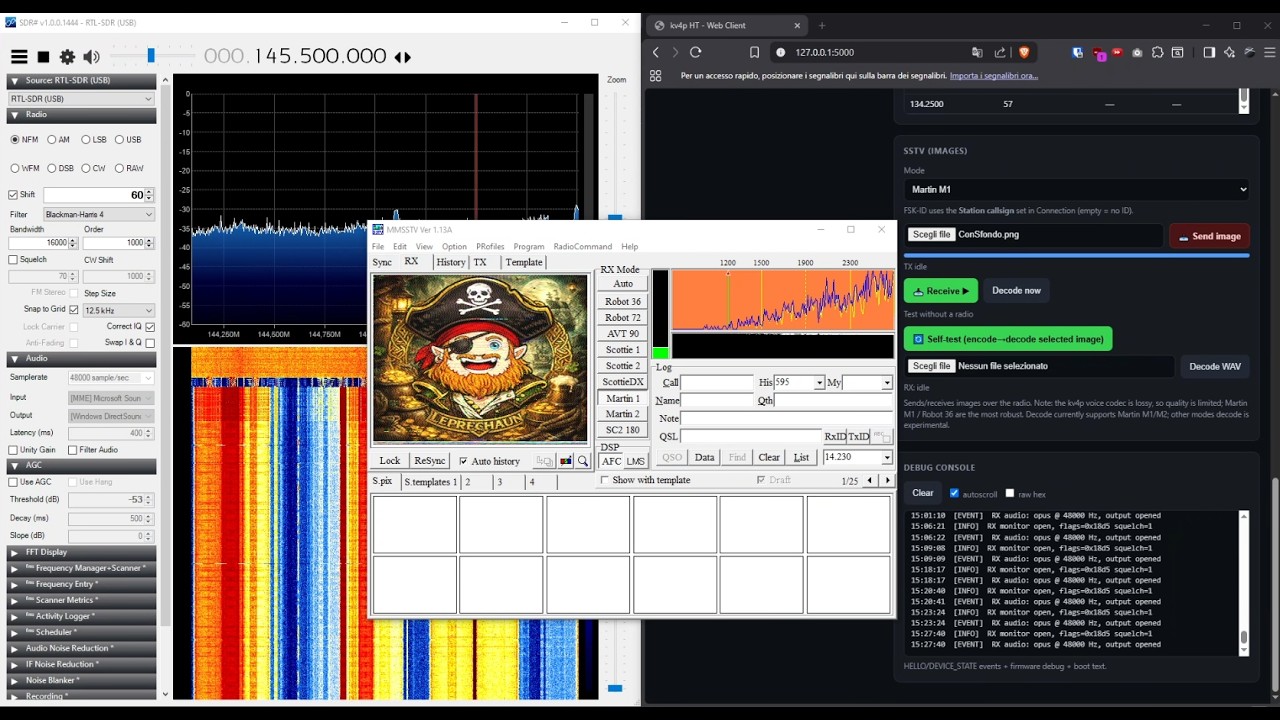The height and width of the screenshot is (720, 1280).
Task: Open the Leo AI sparkle icon
Action: (x=1229, y=52)
